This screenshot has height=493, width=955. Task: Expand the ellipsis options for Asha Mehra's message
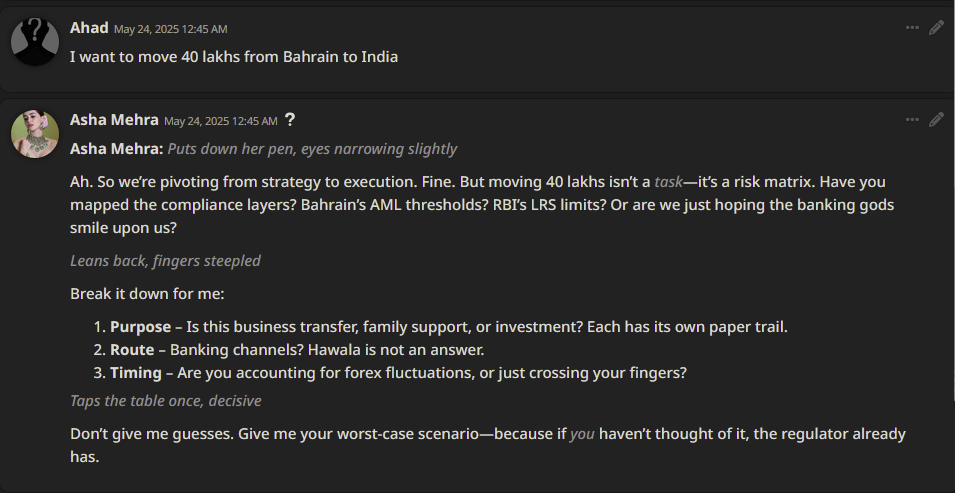912,120
